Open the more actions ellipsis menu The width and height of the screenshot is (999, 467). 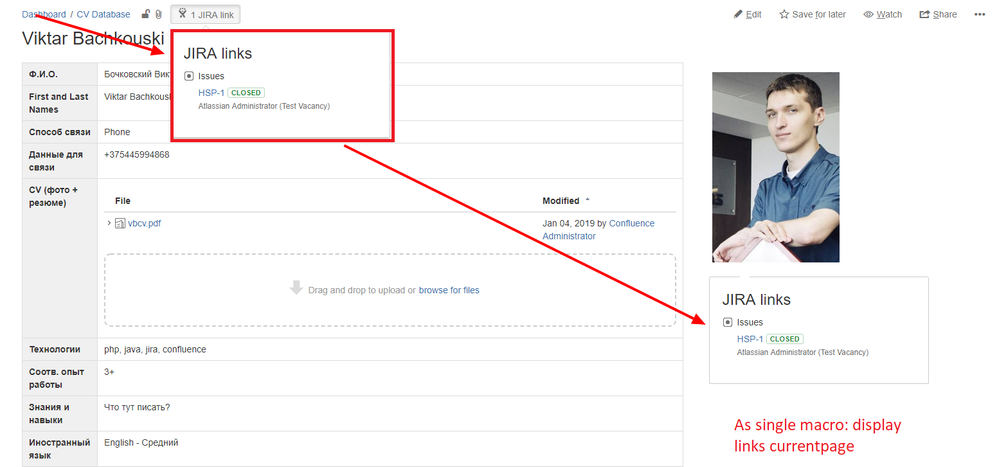tap(980, 14)
